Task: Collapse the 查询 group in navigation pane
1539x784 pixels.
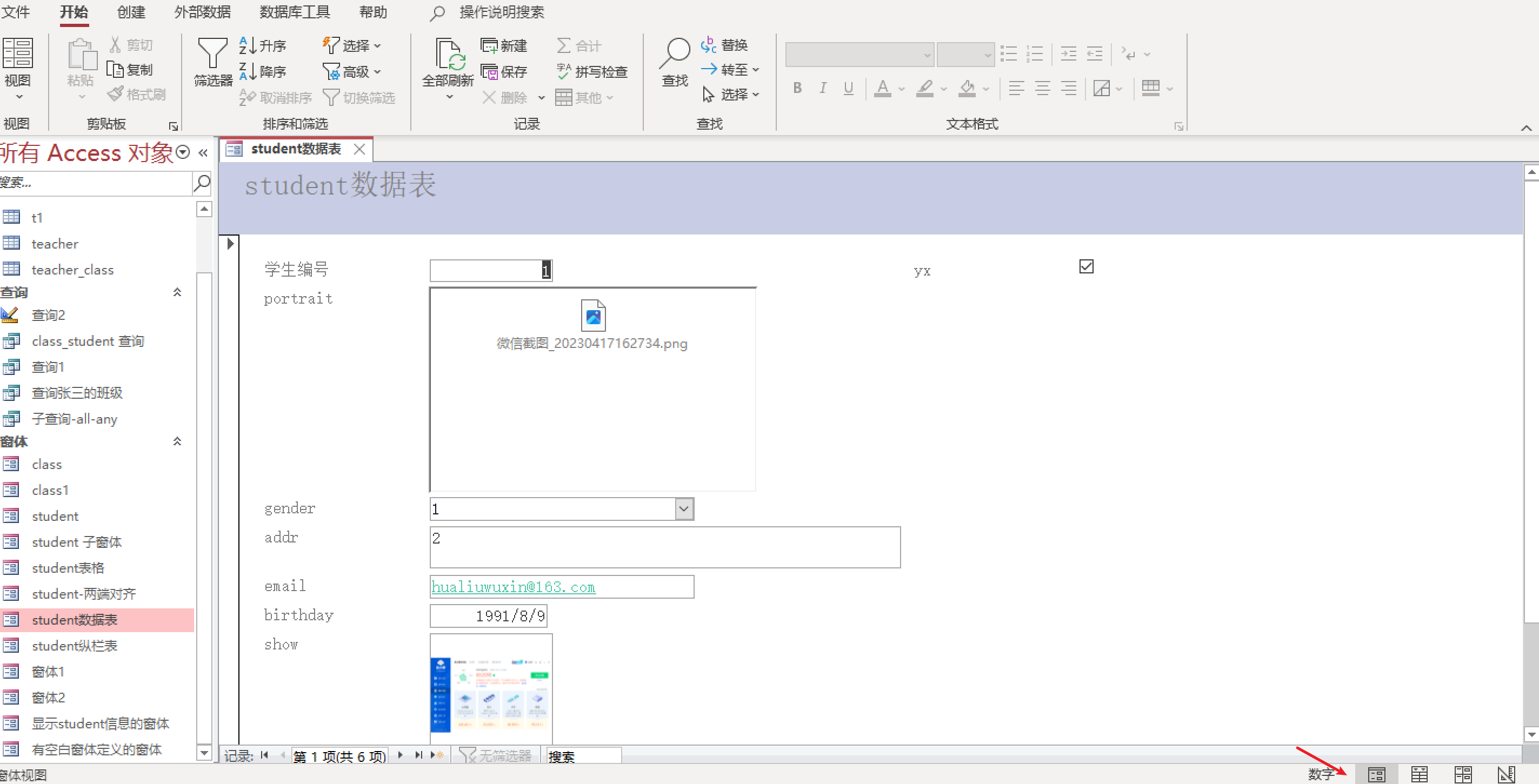Action: pos(177,292)
